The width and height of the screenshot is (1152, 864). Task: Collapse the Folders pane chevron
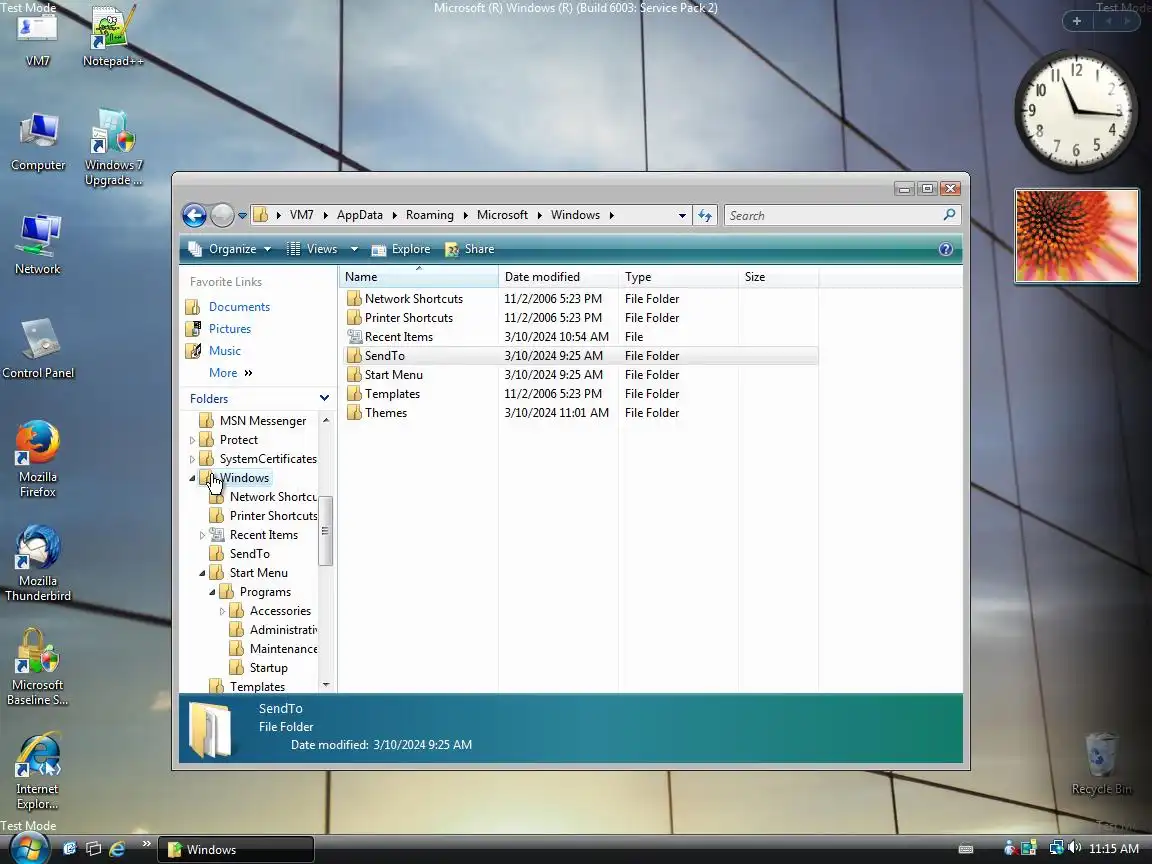tap(324, 397)
